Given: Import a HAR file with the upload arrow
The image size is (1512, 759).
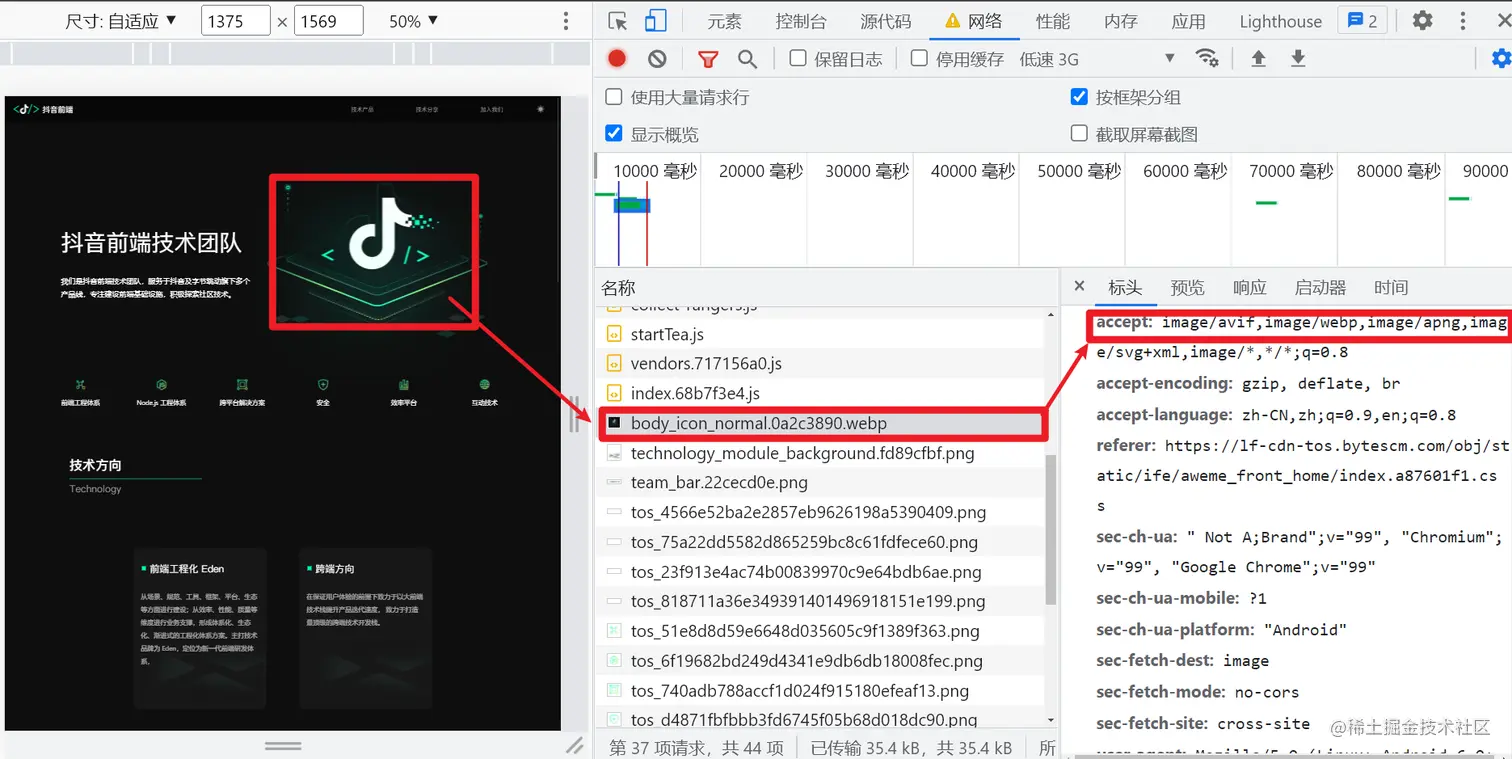Looking at the screenshot, I should 1258,59.
